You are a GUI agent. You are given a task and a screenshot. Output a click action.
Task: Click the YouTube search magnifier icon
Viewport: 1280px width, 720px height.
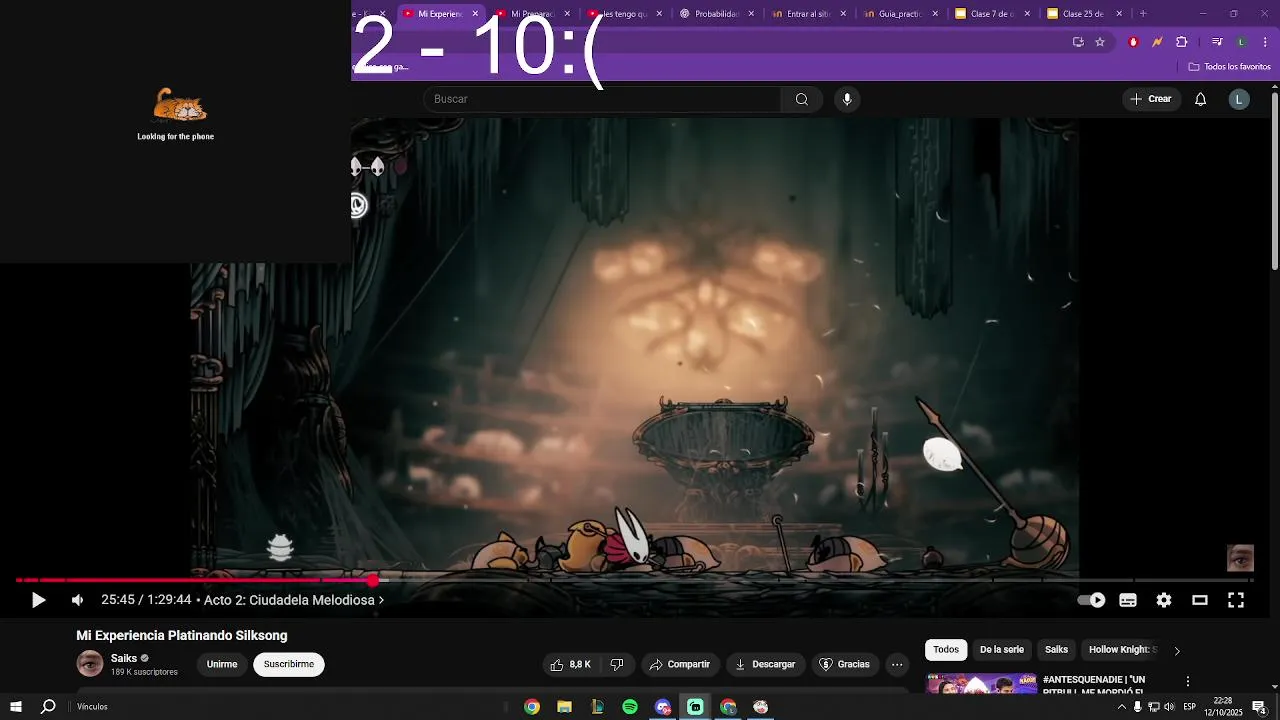pos(801,99)
